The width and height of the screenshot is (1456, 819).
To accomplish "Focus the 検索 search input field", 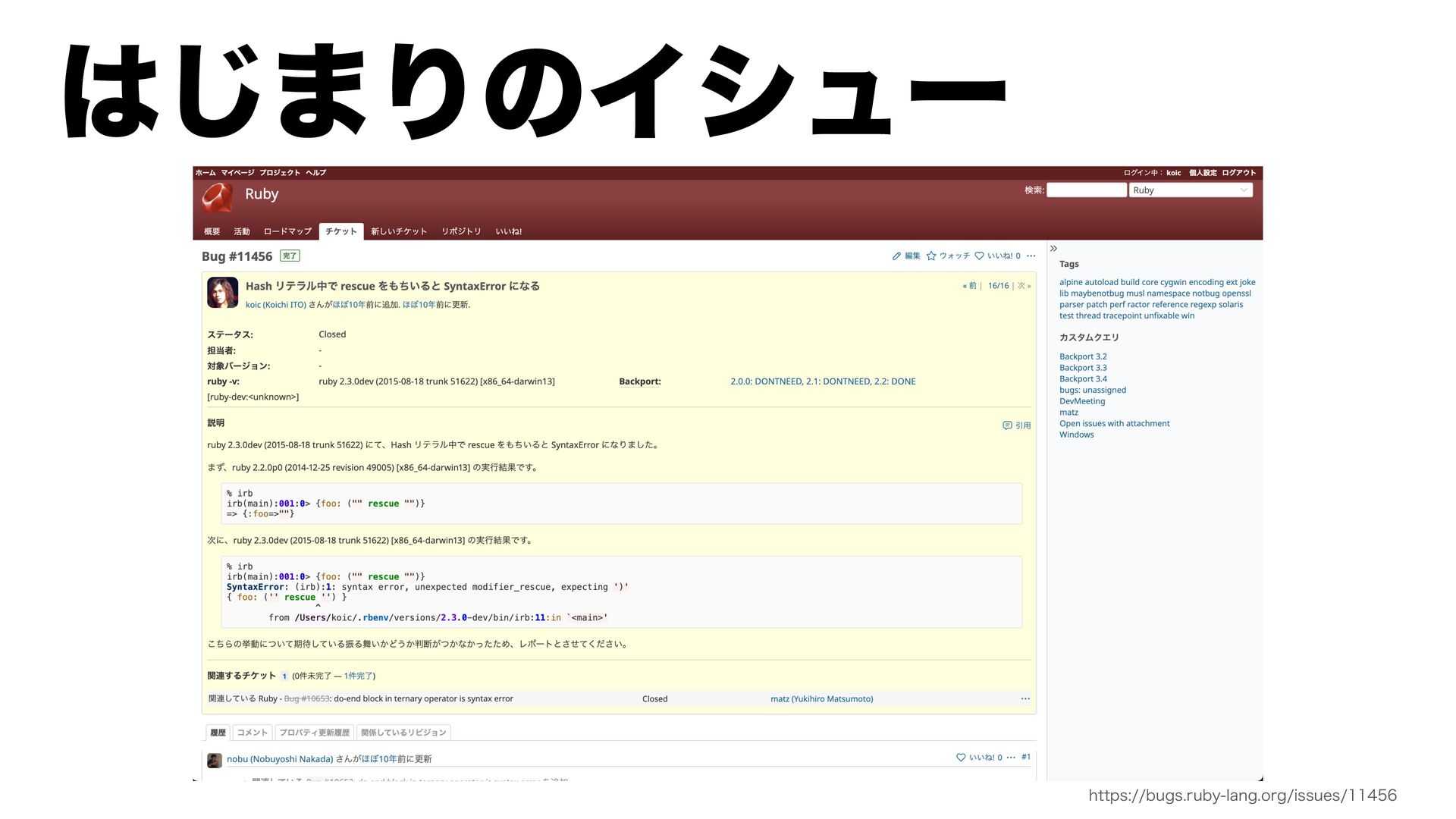I will 1087,190.
